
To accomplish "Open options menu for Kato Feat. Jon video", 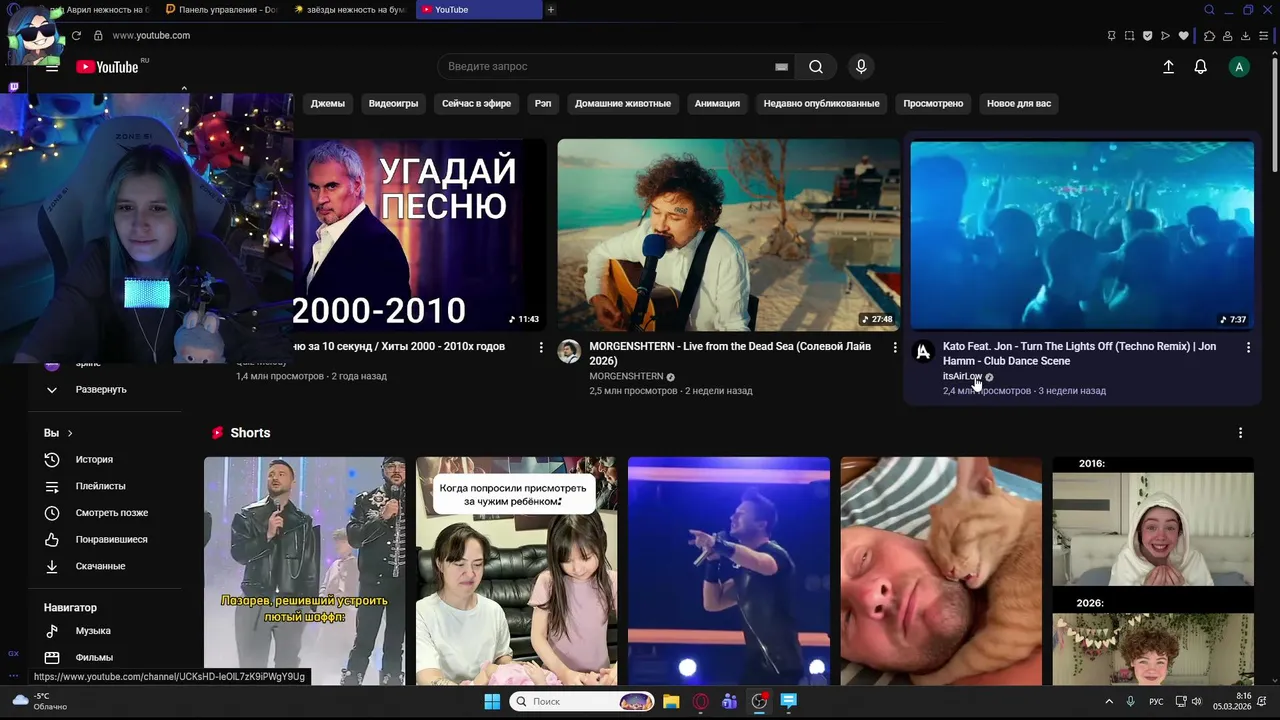I will pos(1248,347).
